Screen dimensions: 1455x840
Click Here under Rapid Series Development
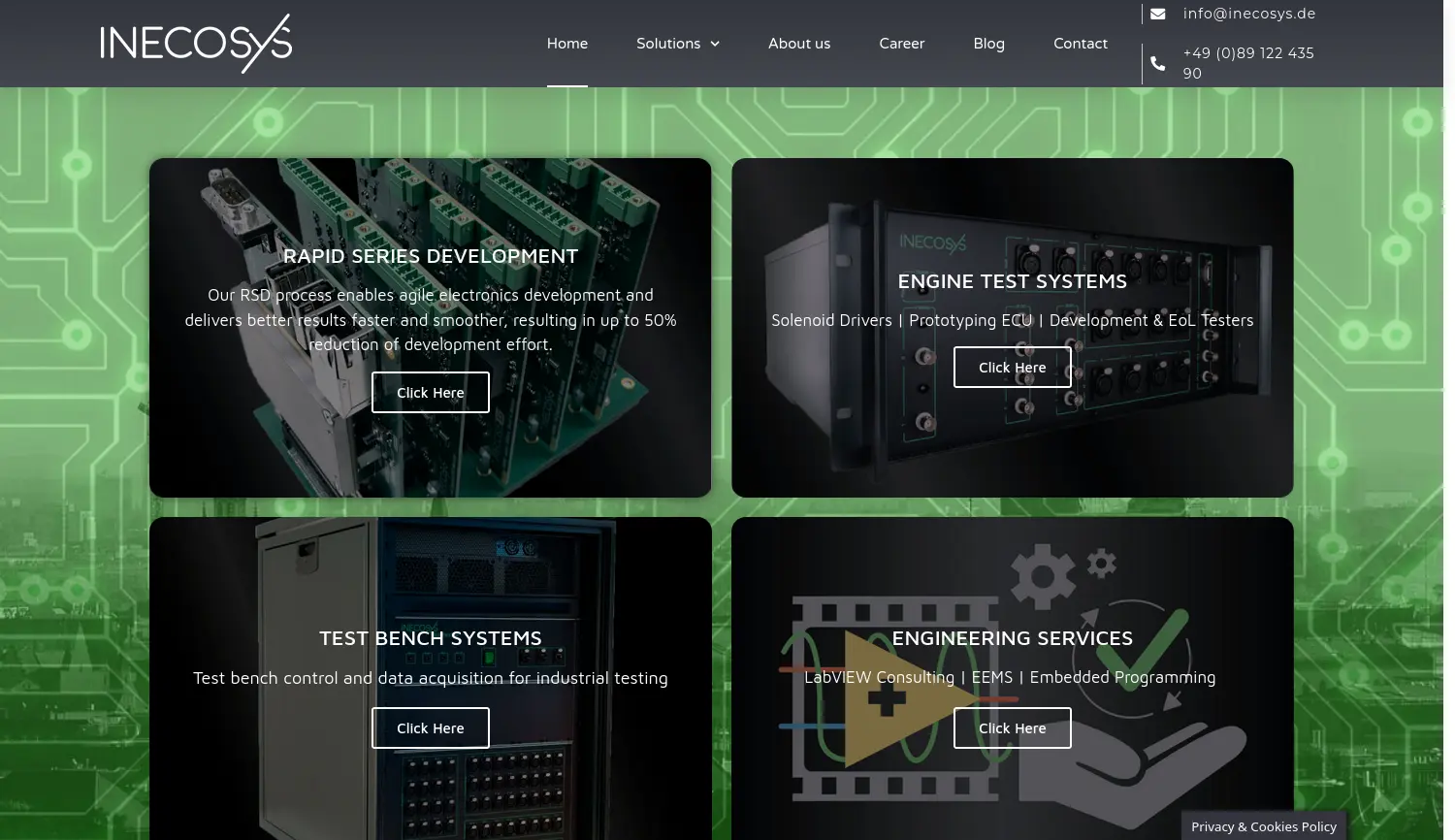click(x=430, y=393)
